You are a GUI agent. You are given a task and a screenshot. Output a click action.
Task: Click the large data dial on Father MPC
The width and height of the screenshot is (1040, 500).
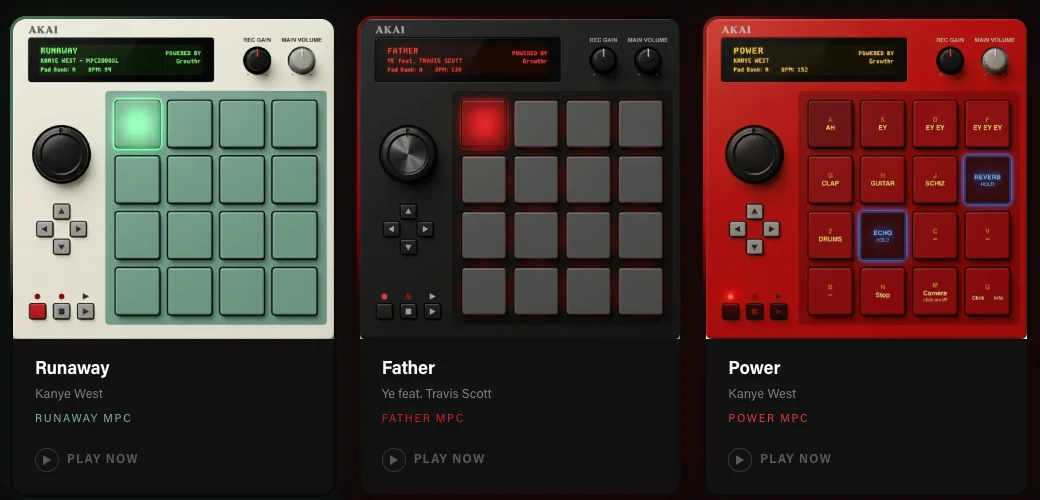[409, 154]
